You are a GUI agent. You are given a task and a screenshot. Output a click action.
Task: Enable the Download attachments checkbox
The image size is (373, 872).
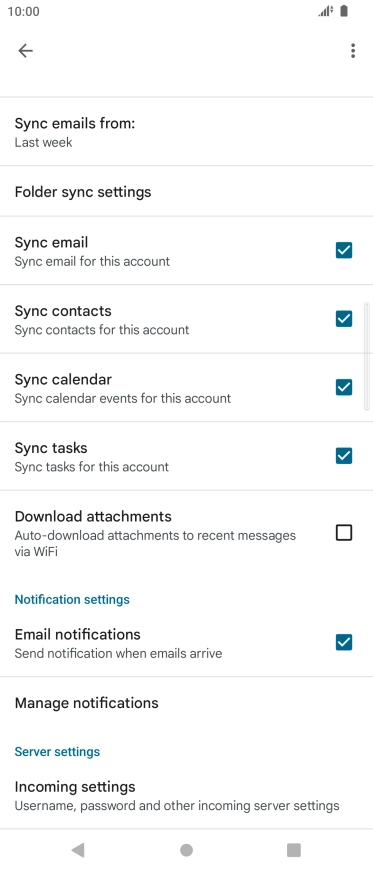(344, 533)
